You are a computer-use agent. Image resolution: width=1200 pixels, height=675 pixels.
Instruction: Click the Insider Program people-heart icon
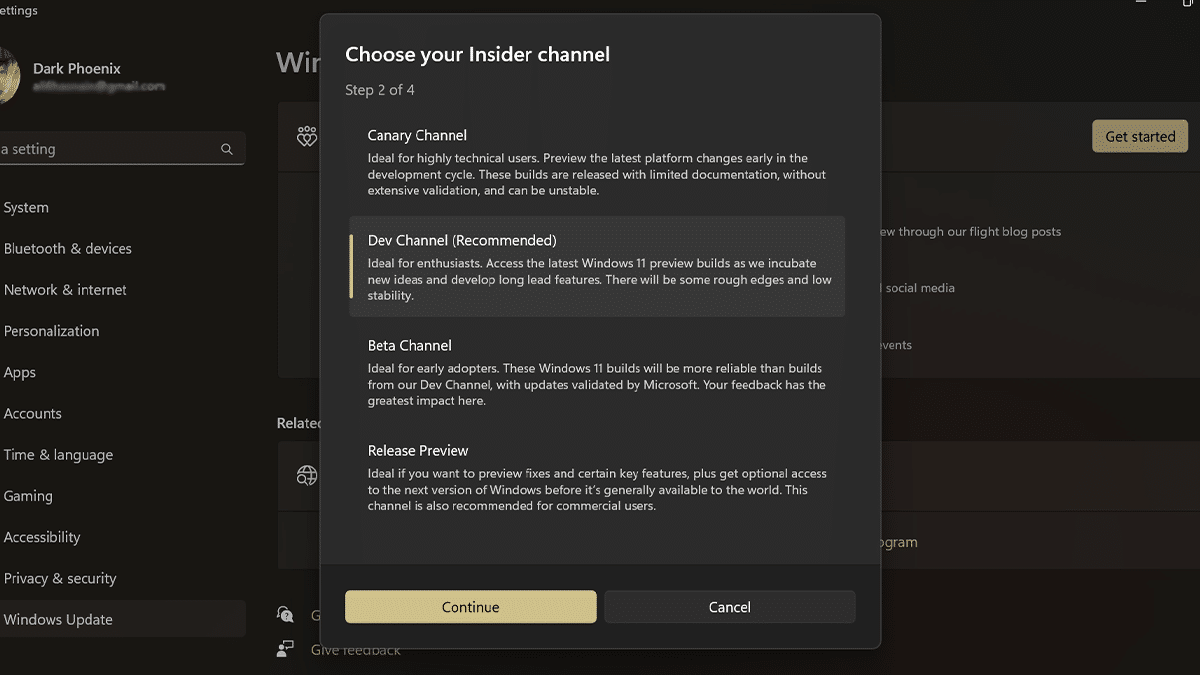(306, 136)
